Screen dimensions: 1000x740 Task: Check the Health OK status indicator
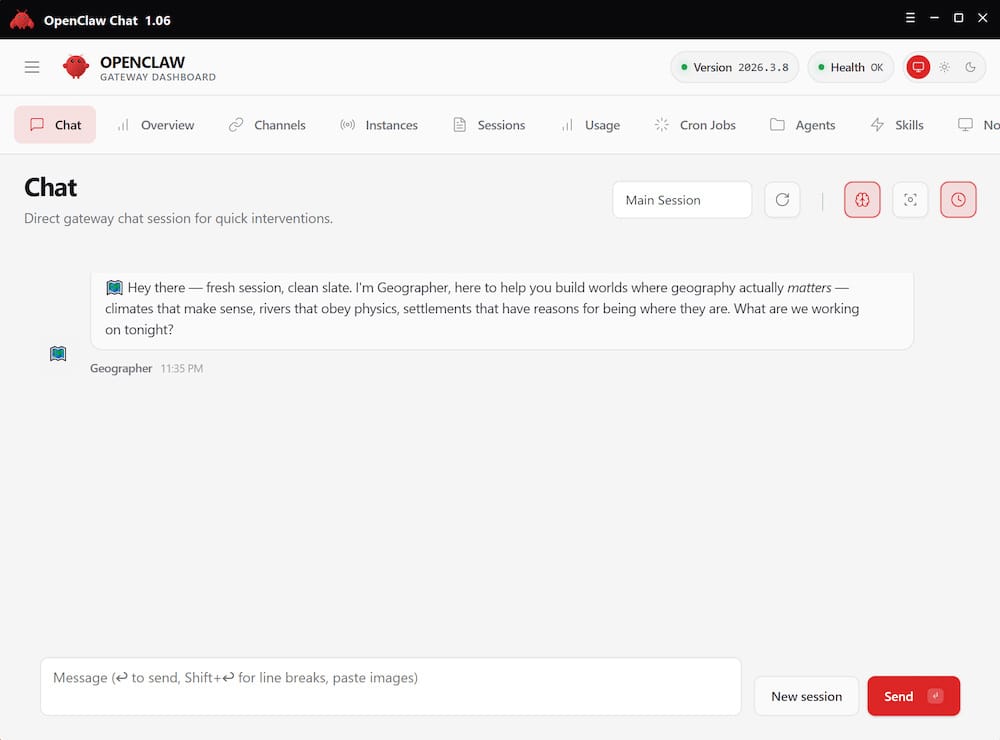pyautogui.click(x=849, y=66)
